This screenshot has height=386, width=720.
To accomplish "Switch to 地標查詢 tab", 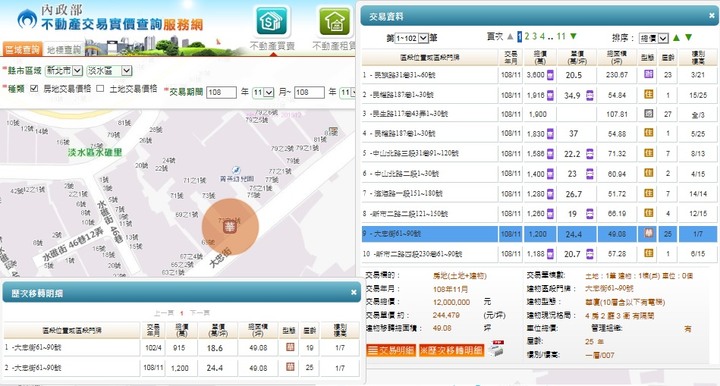I will (x=63, y=49).
